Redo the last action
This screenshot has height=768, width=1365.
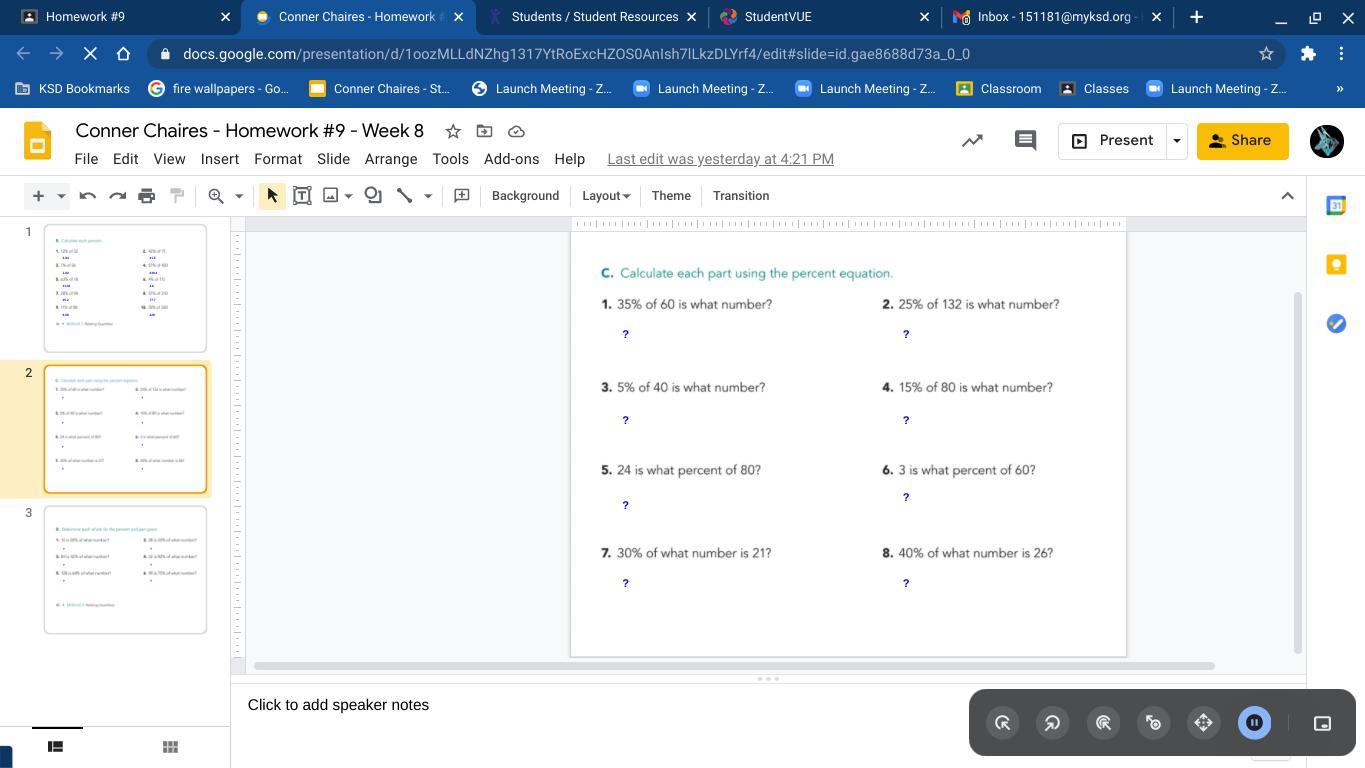click(x=117, y=196)
